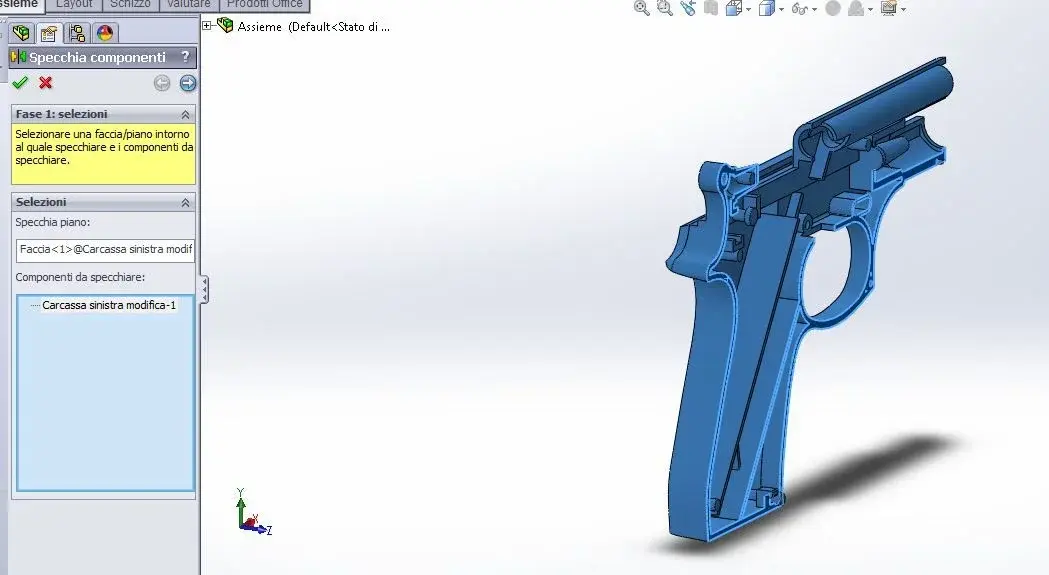Click the View Settings monitor icon
Image resolution: width=1049 pixels, height=575 pixels.
(889, 8)
